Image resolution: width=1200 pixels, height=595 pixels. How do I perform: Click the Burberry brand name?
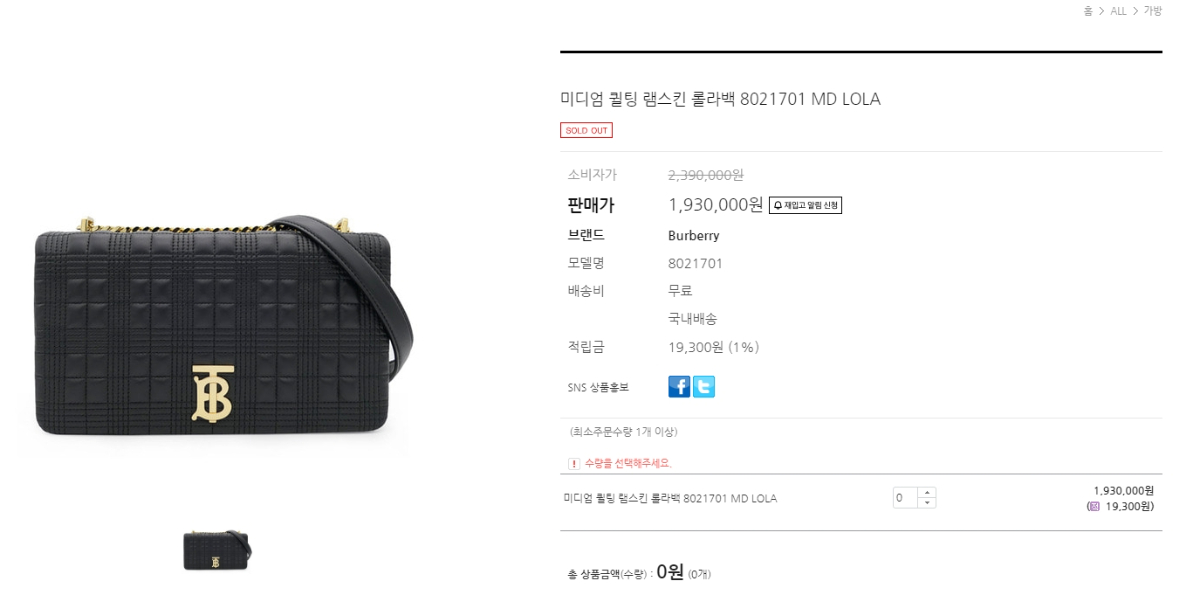[693, 236]
